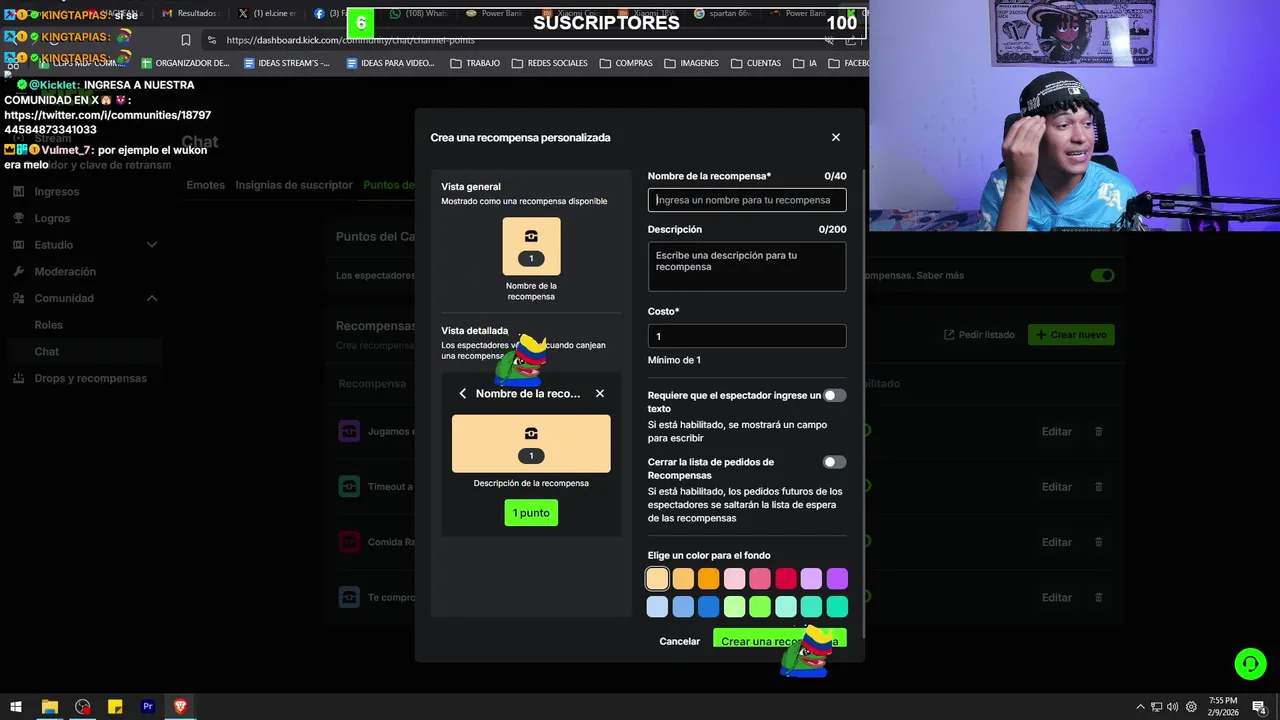Image resolution: width=1280 pixels, height=720 pixels.
Task: Click Cancelar in the reward dialog
Action: [680, 641]
